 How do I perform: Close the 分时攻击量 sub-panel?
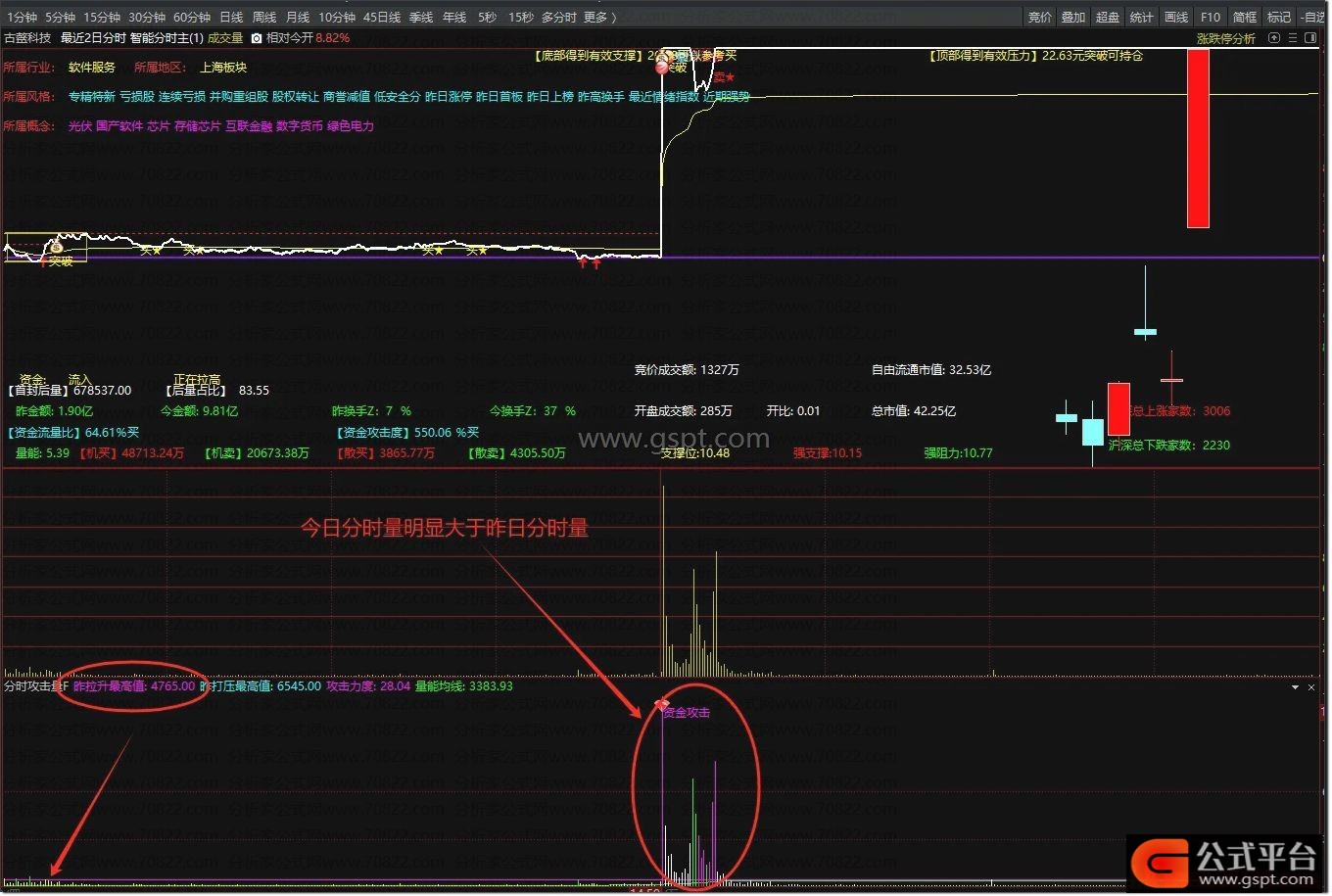click(x=1311, y=687)
